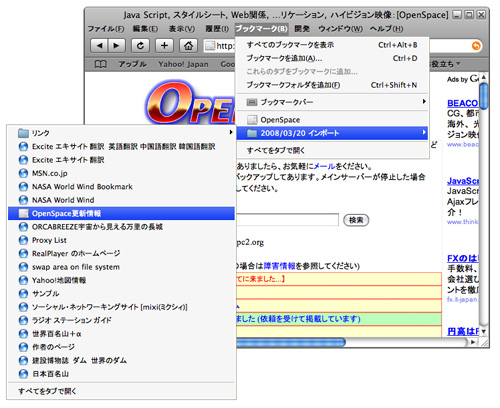Click the アップル bookmarks bar link

tap(133, 64)
